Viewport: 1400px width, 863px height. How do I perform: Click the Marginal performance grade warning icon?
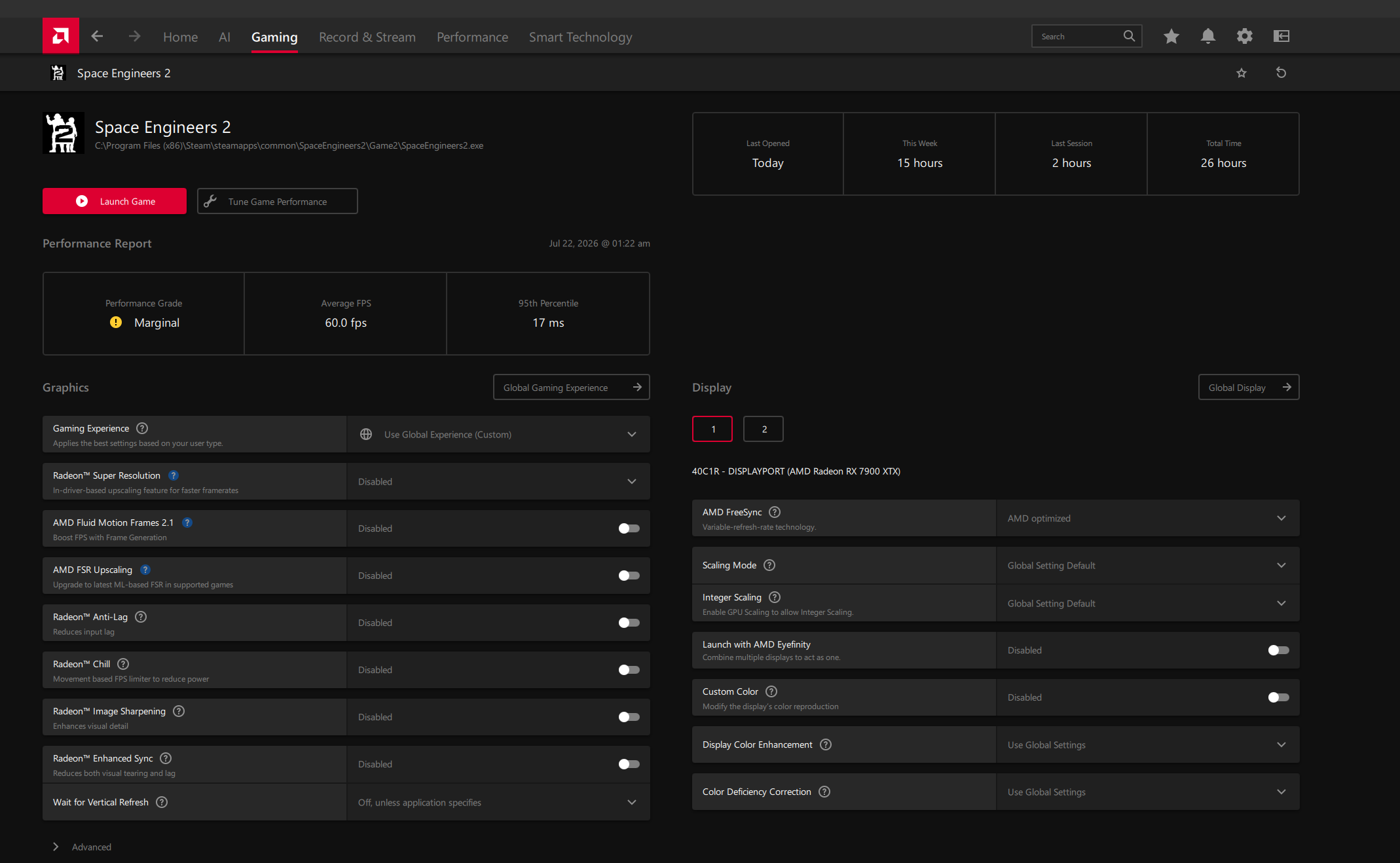click(x=116, y=322)
